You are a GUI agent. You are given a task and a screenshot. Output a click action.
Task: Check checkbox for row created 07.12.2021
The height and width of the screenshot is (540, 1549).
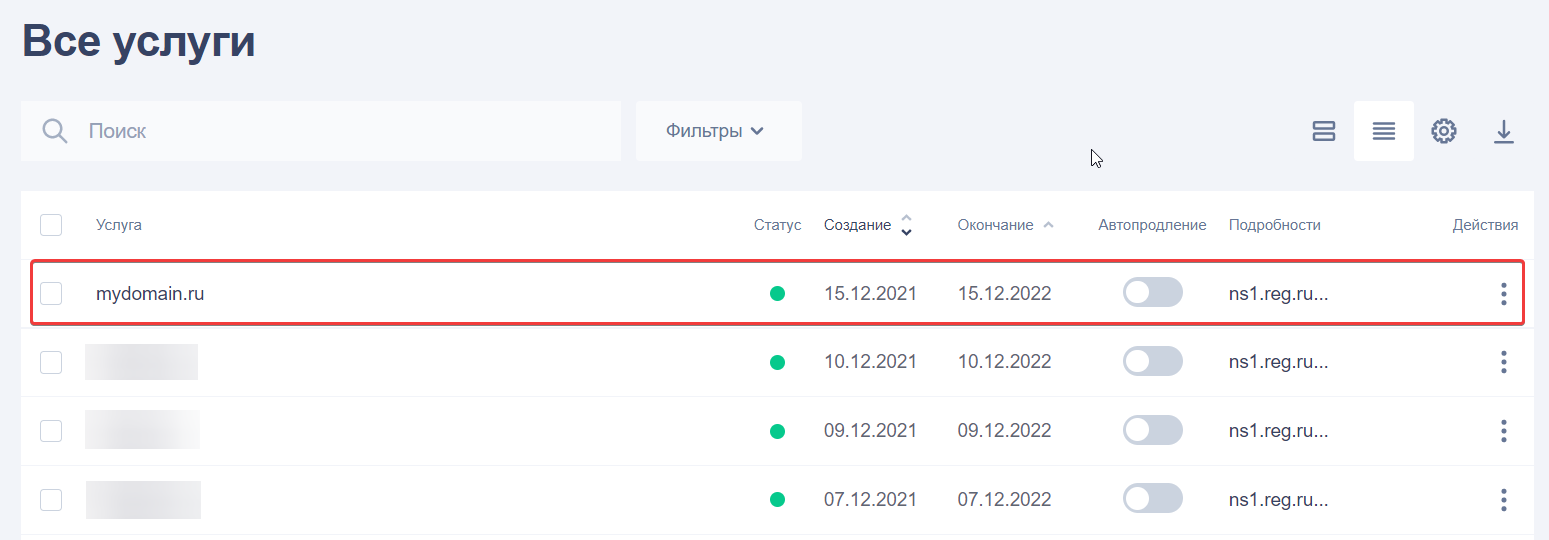point(51,499)
